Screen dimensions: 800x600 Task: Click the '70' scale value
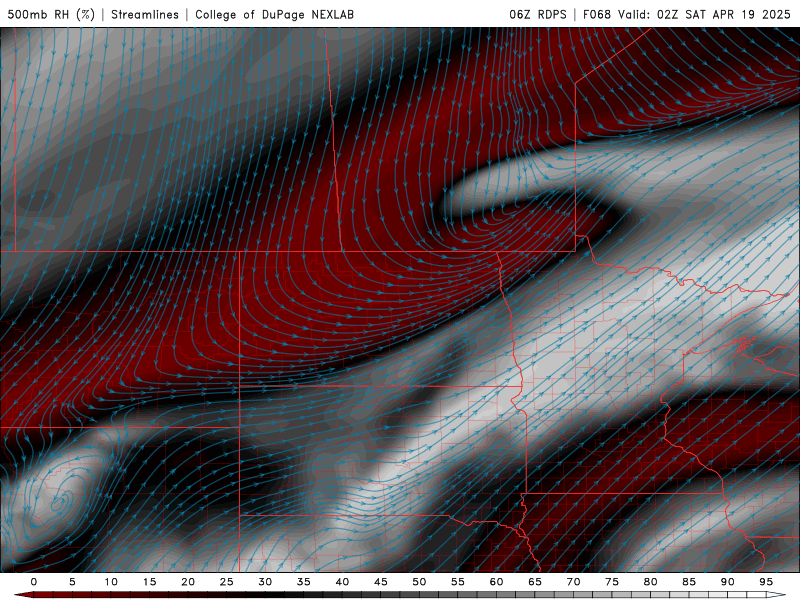coord(573,582)
